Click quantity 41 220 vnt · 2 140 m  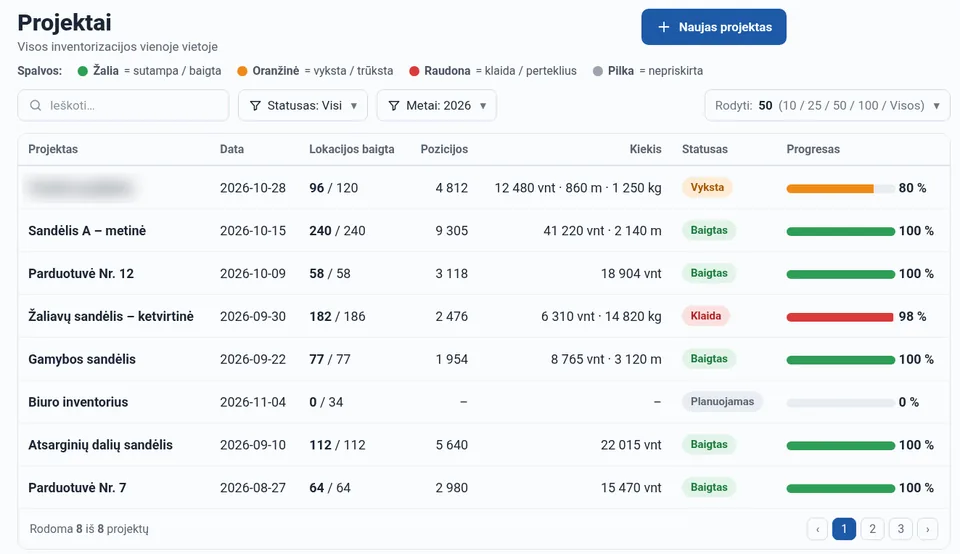click(602, 231)
